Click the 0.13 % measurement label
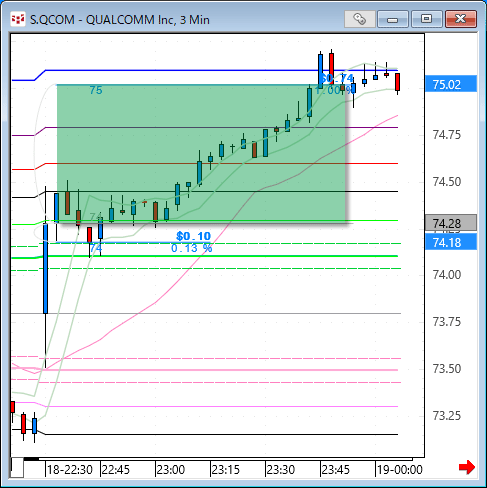Image resolution: width=487 pixels, height=488 pixels. point(192,248)
